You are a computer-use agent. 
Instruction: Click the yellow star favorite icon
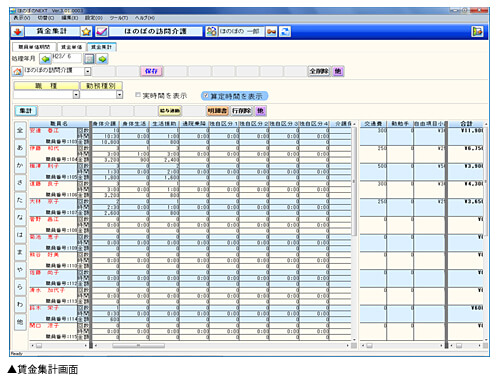coord(86,32)
